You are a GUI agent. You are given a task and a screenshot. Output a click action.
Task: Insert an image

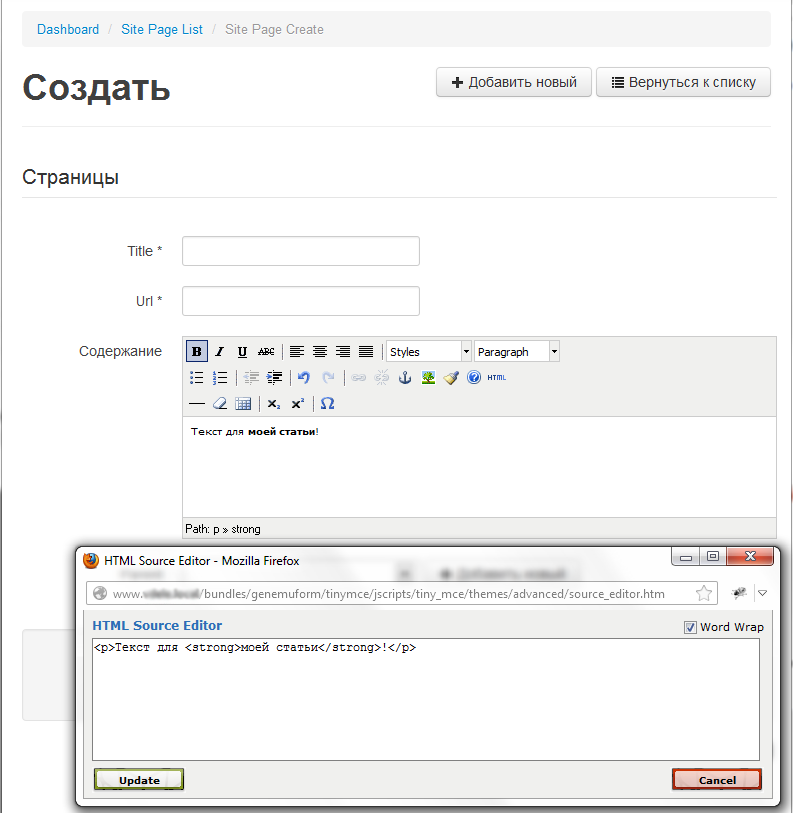(428, 377)
